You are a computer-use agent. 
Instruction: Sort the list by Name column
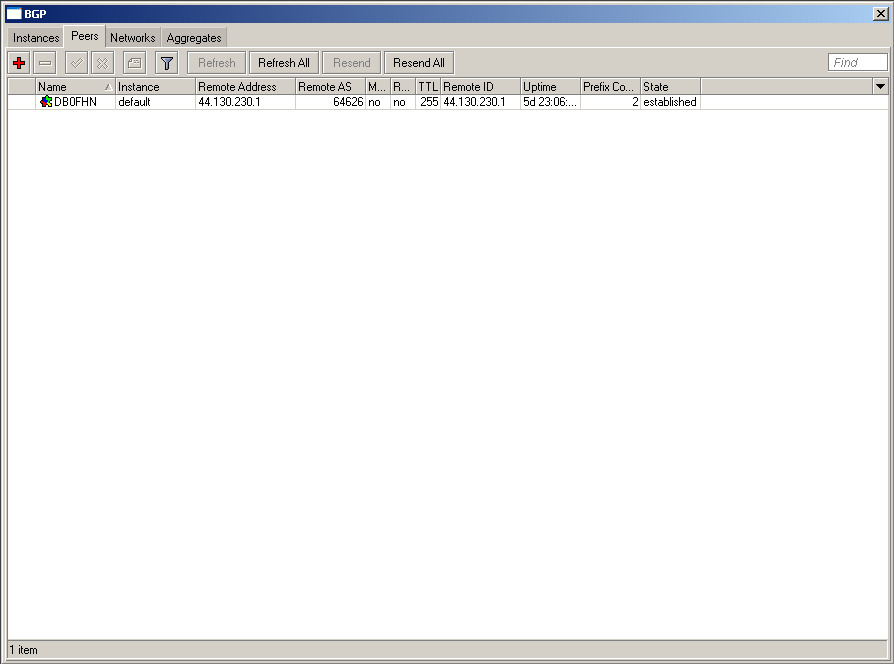[x=70, y=87]
